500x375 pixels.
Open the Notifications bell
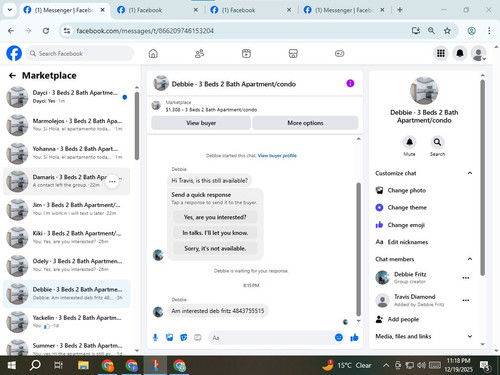pos(460,53)
